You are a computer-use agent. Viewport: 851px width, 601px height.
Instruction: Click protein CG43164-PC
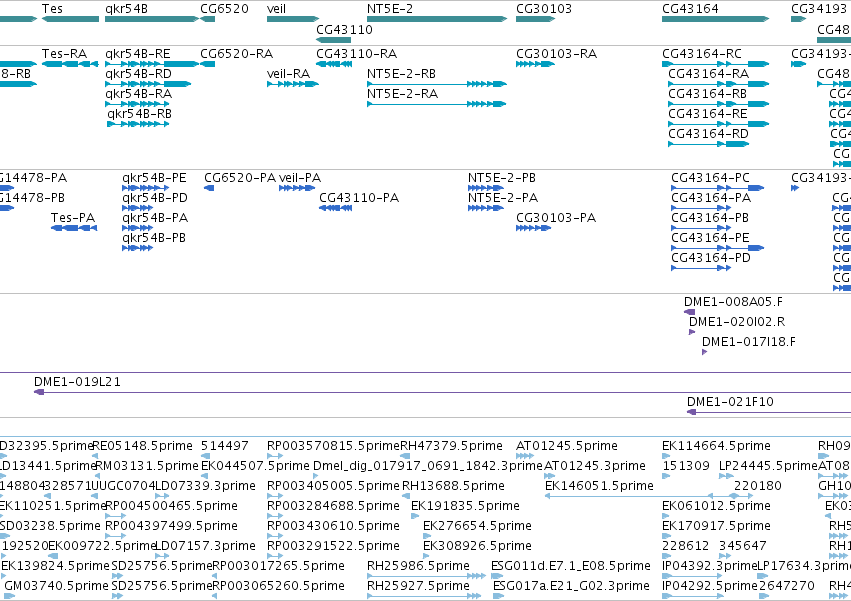(x=717, y=188)
